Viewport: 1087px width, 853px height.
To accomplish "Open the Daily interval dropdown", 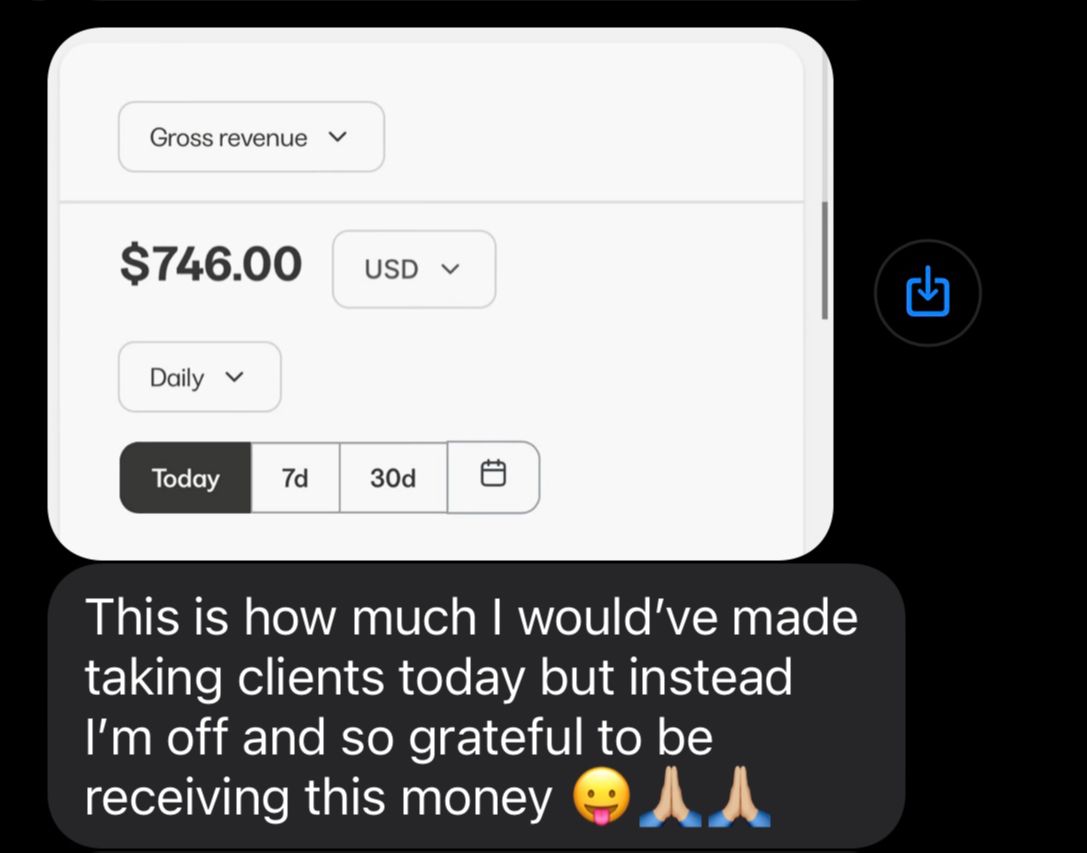I will pos(200,377).
